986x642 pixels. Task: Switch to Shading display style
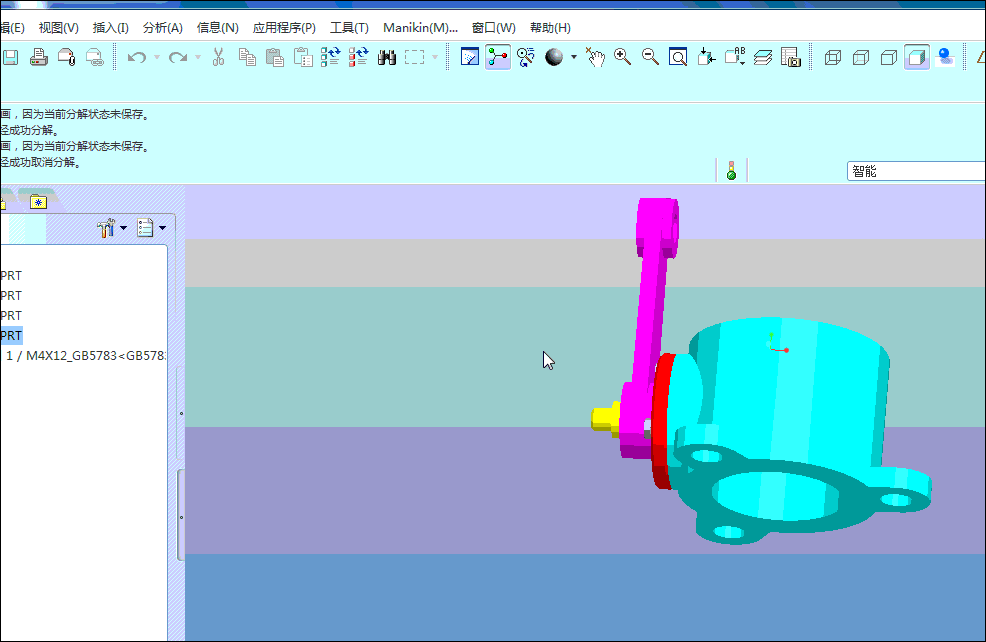[917, 57]
